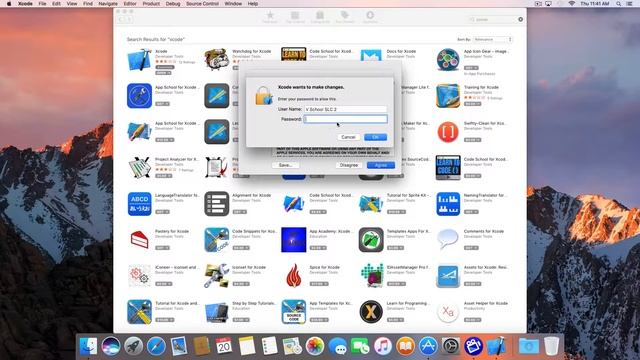Open the Debug menu
This screenshot has width=640, height=360.
point(173,4)
